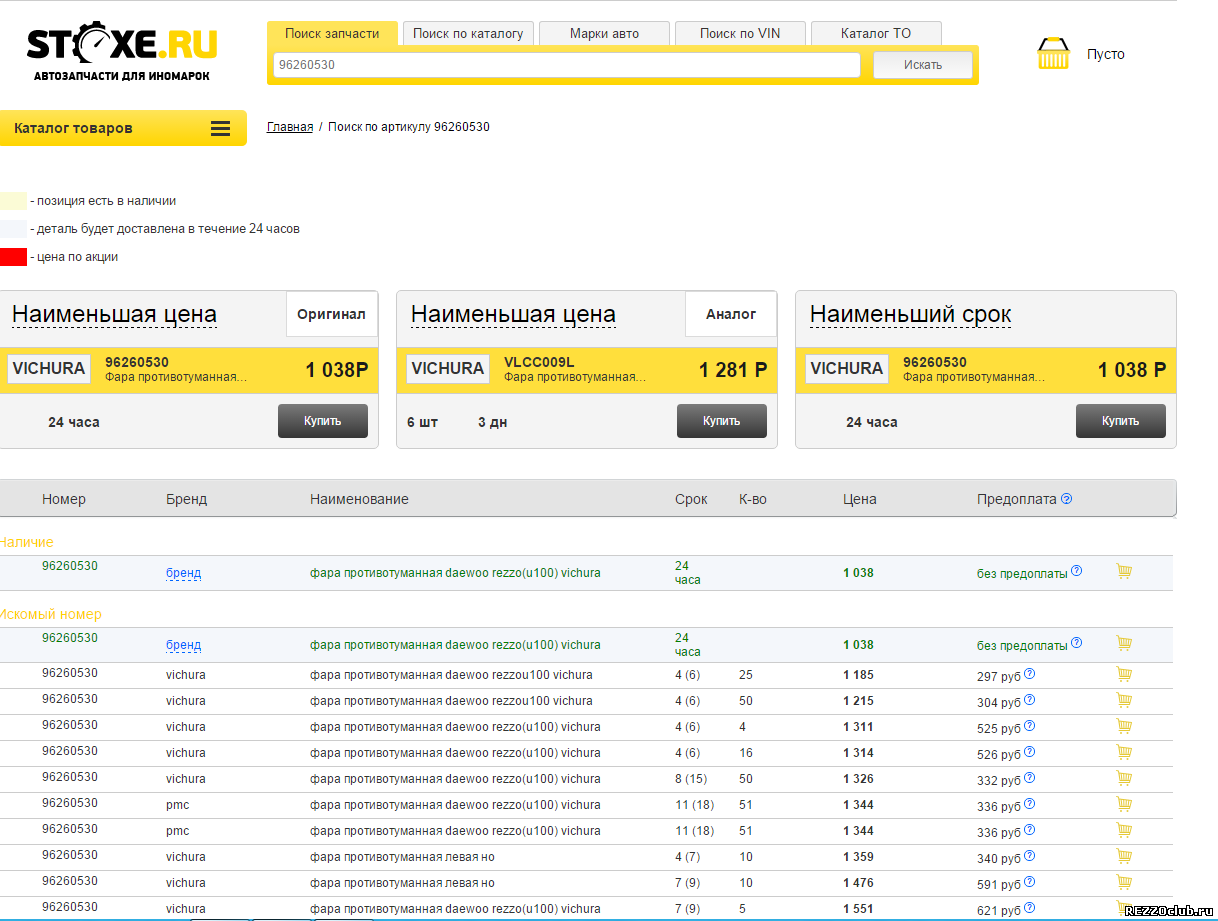
Task: Click the Stoxe.ru logo
Action: (x=121, y=52)
